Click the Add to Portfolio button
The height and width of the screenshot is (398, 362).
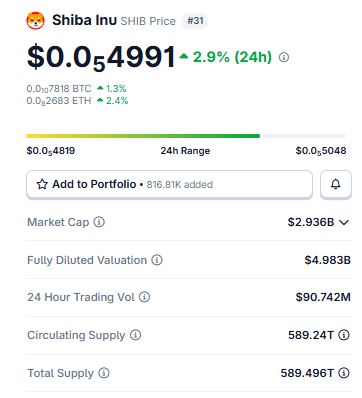tap(169, 184)
